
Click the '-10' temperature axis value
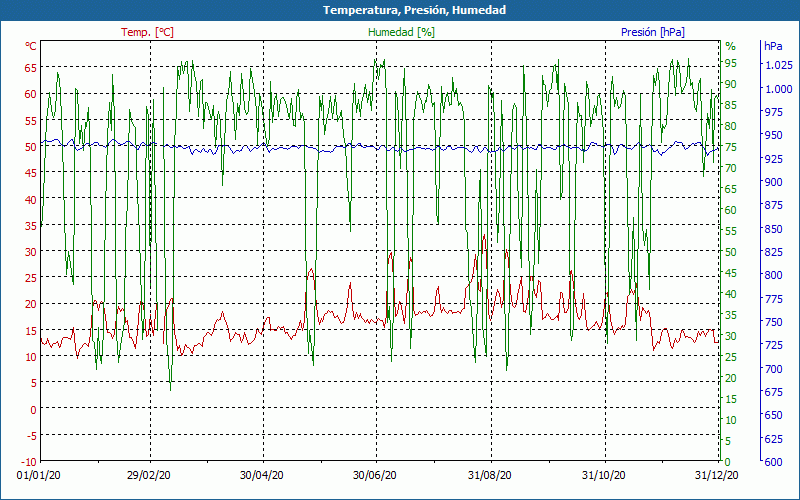[x=29, y=462]
